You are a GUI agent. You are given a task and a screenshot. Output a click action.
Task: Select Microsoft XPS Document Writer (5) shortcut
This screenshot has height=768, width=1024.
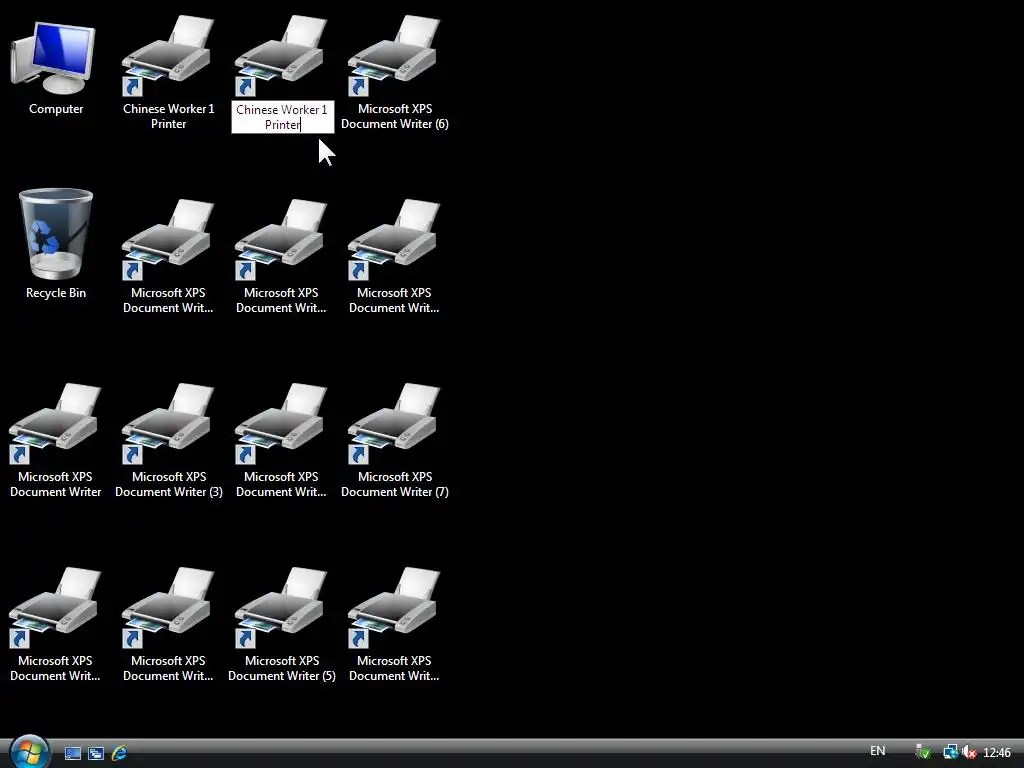(281, 626)
